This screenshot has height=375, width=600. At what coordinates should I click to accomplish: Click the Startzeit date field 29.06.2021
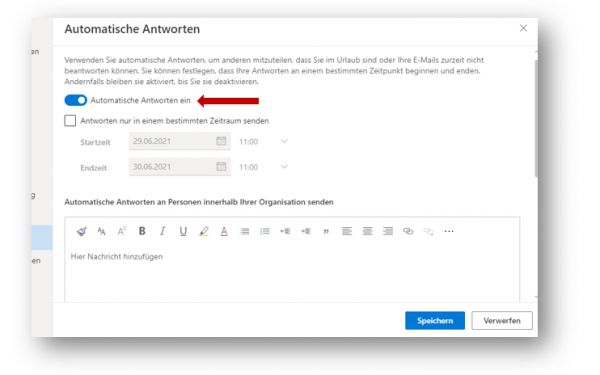pos(179,141)
